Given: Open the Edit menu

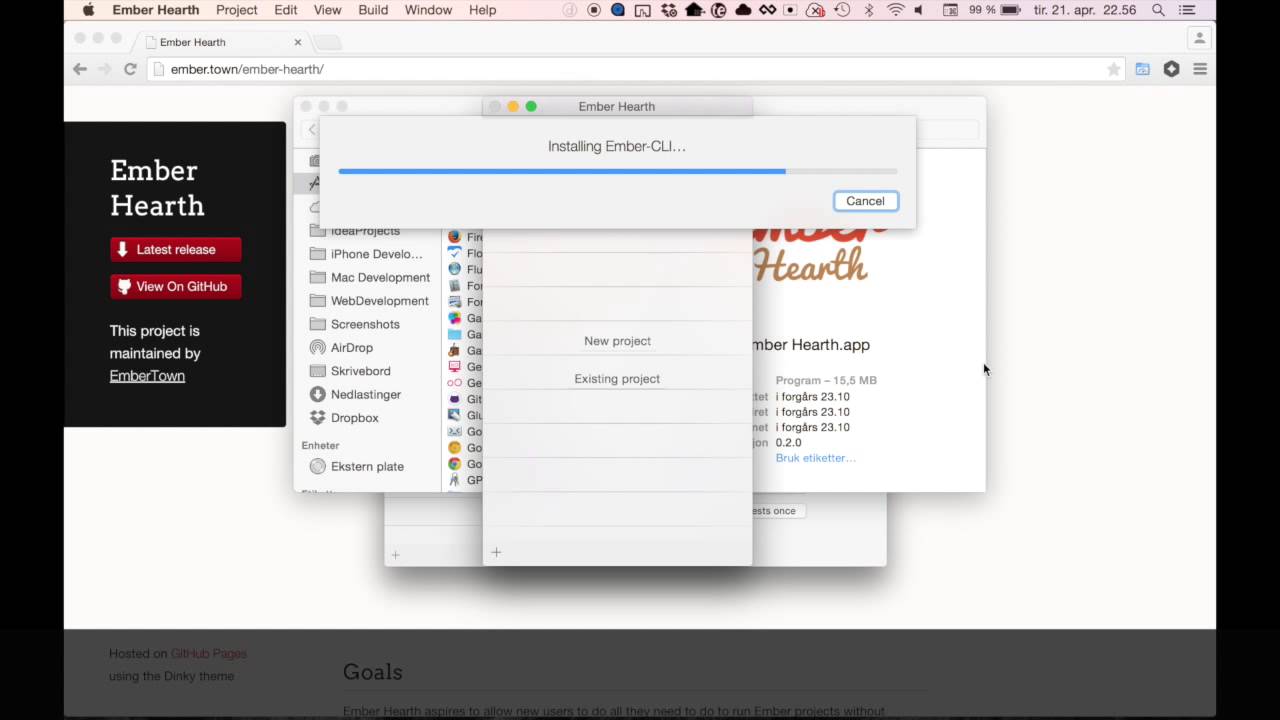Looking at the screenshot, I should click(x=286, y=10).
